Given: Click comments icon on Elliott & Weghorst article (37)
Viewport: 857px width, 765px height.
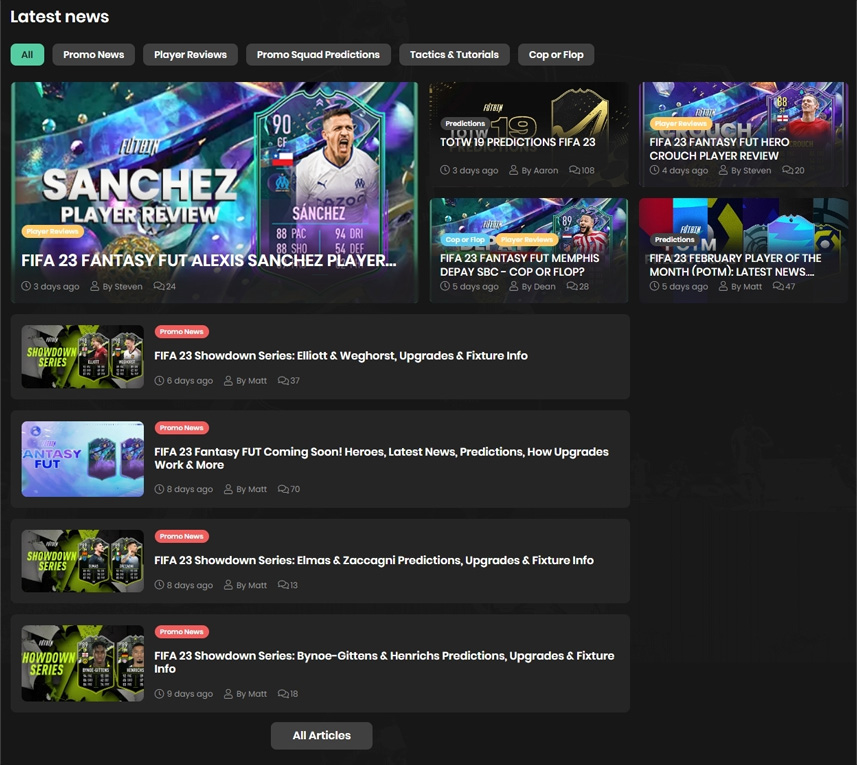Looking at the screenshot, I should tap(283, 380).
